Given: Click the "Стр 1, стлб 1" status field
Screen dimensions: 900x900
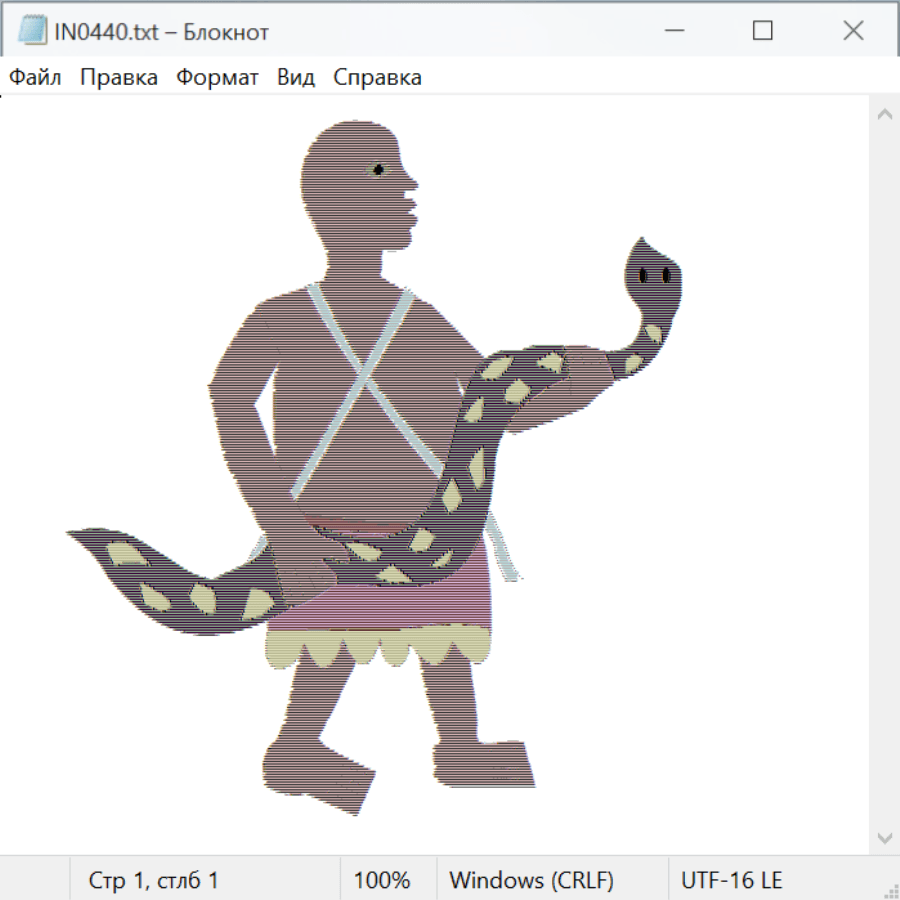Looking at the screenshot, I should point(153,880).
